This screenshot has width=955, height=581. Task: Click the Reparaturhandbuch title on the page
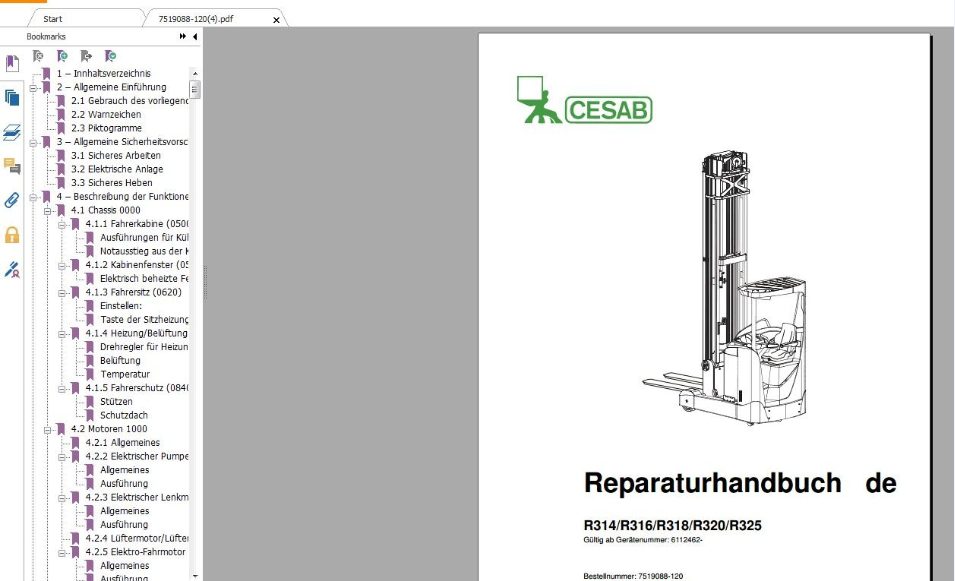pyautogui.click(x=713, y=484)
